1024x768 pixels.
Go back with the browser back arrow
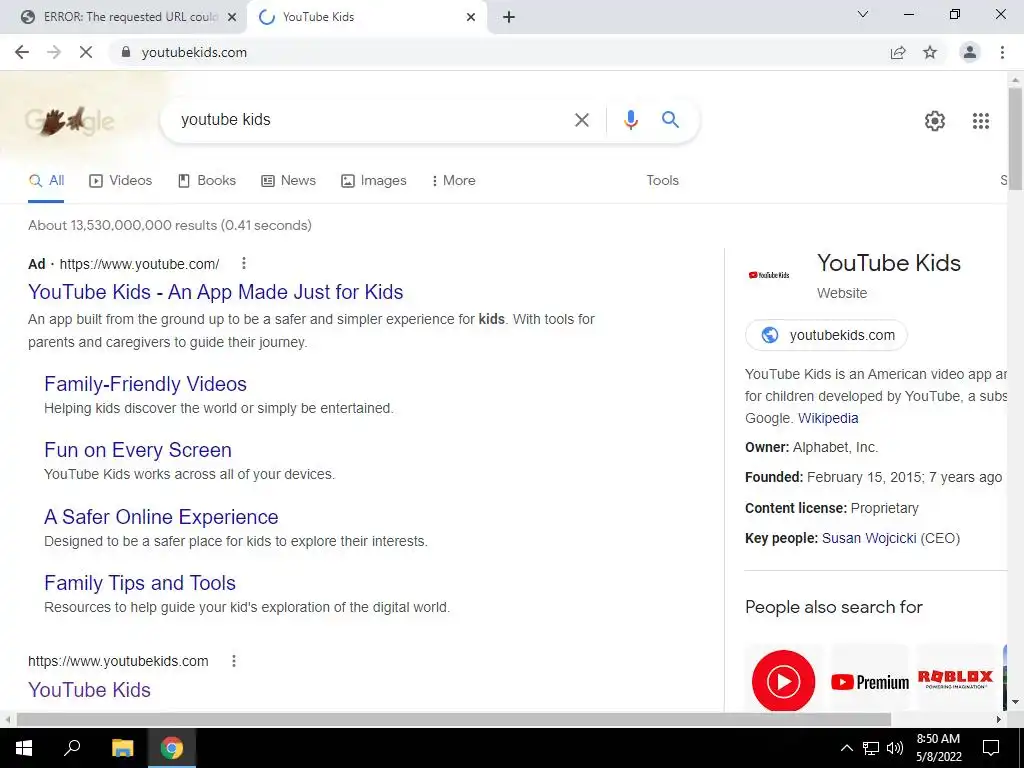click(22, 52)
